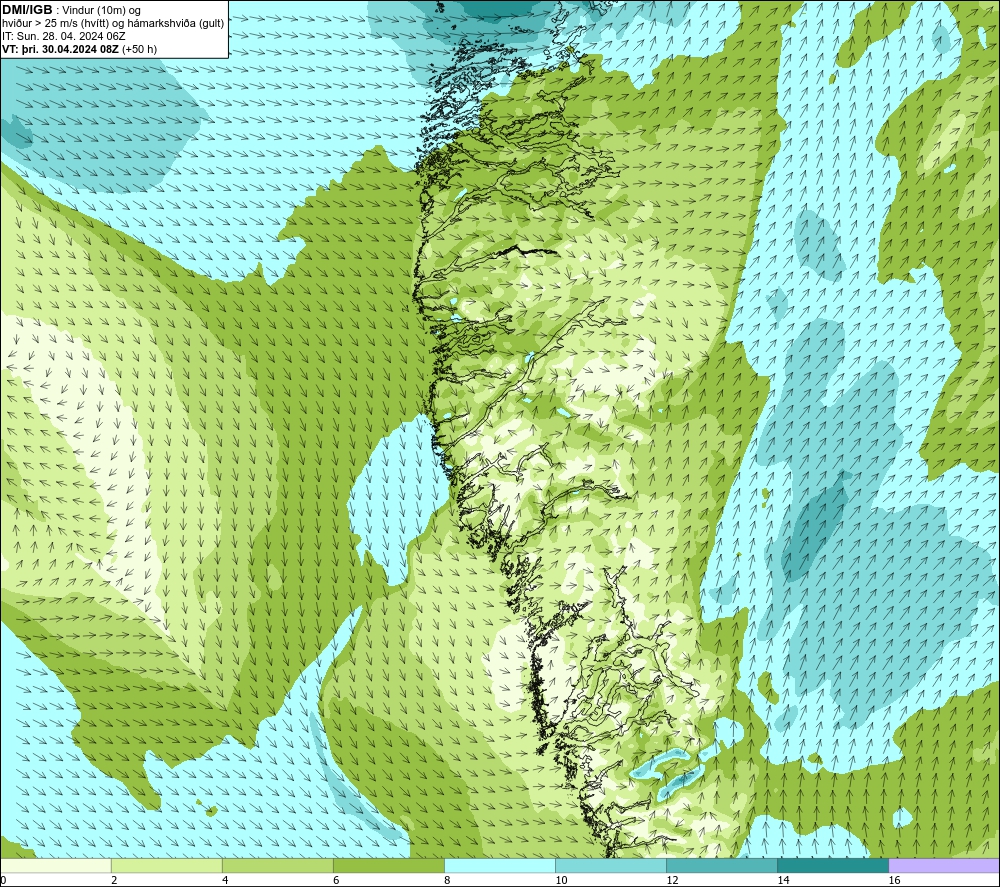The image size is (1000, 887).
Task: Click the valid time 'VT: þri. 30.04.2024 08Z' line
Action: [61, 49]
